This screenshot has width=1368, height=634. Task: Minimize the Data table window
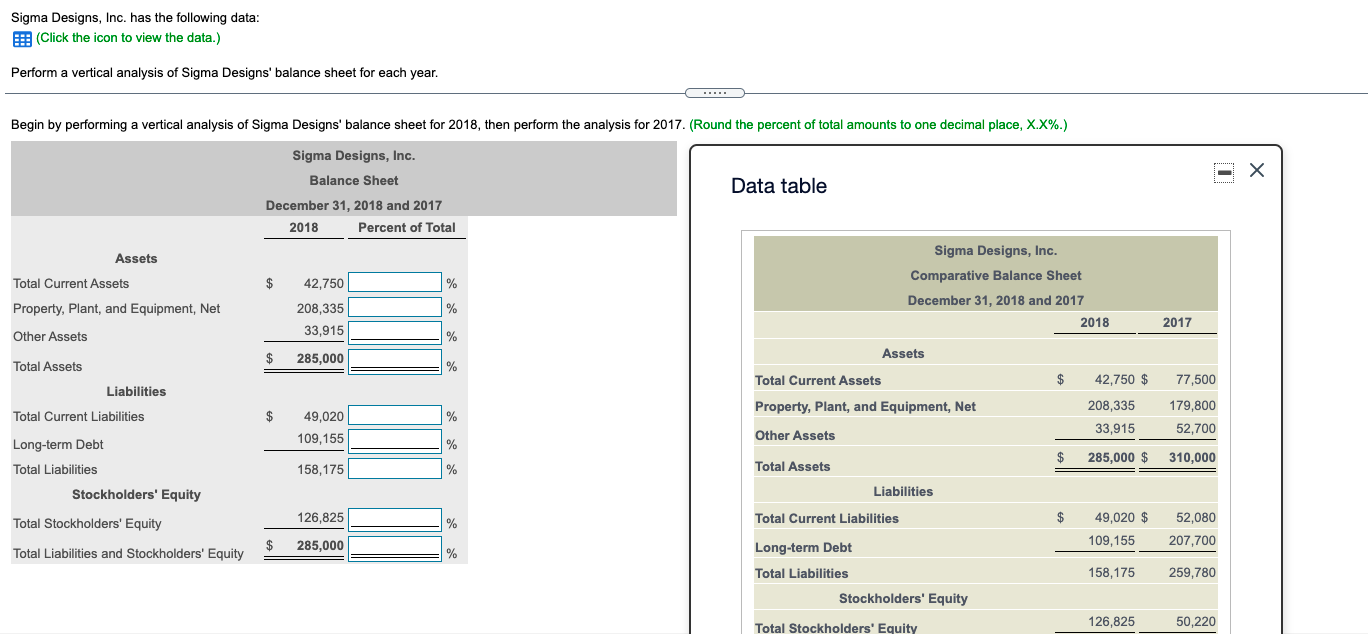(1224, 172)
